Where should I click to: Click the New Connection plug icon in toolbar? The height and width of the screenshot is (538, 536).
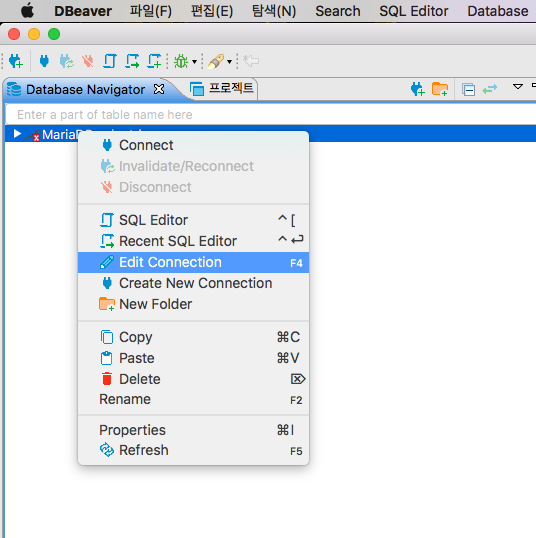(16, 61)
